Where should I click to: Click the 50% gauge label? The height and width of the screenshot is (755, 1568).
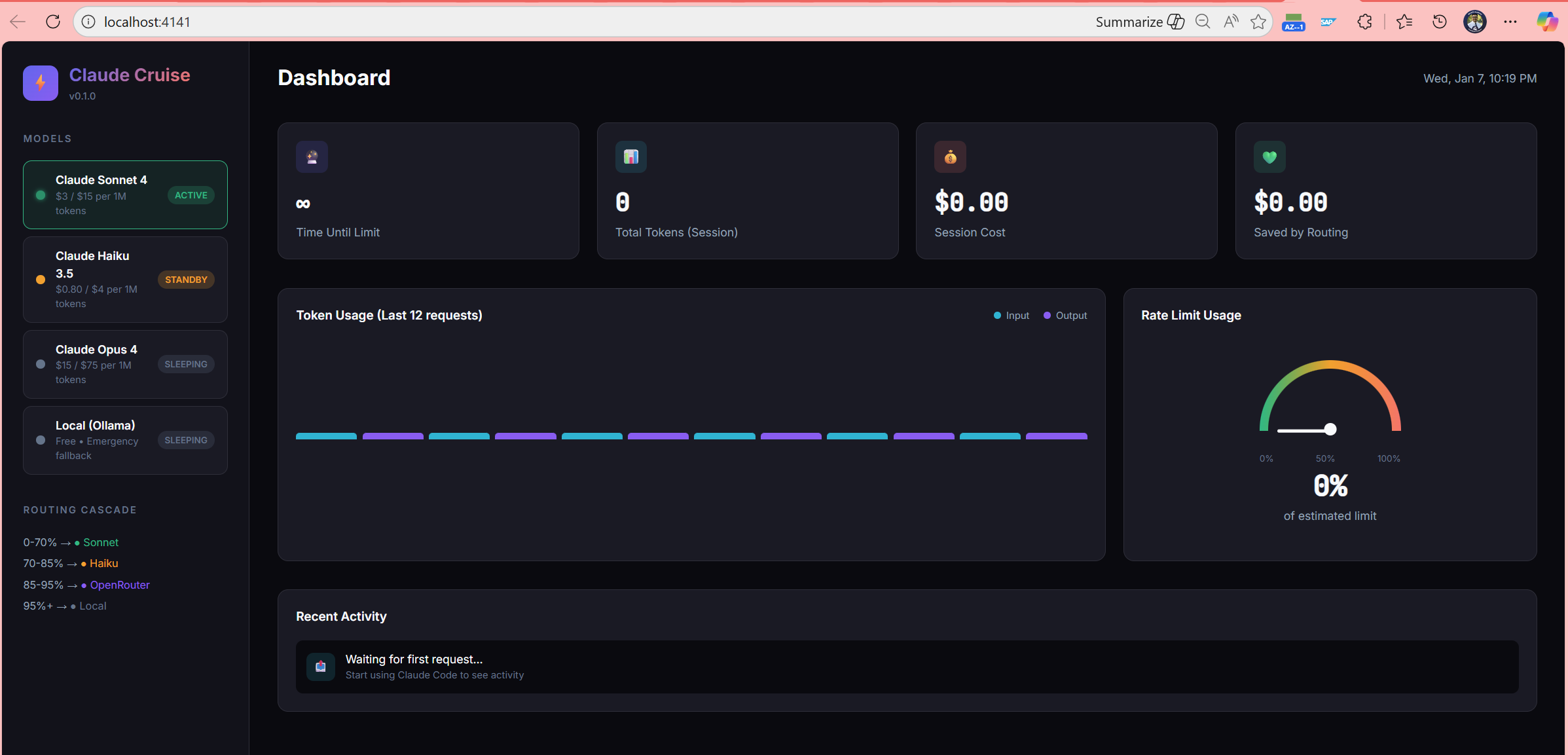(x=1325, y=458)
